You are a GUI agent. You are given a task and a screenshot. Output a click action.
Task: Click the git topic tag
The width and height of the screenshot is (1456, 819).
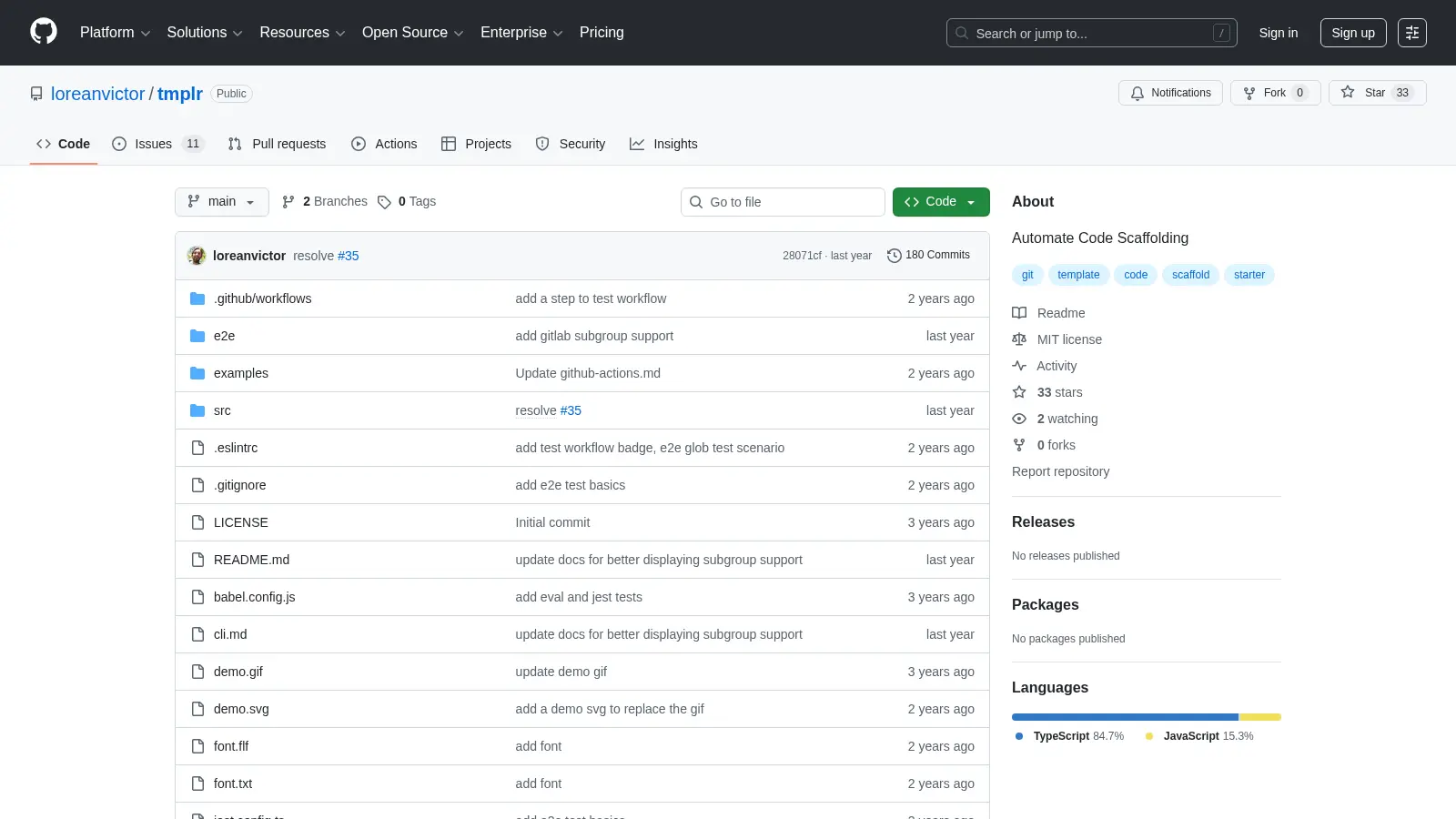click(1027, 275)
